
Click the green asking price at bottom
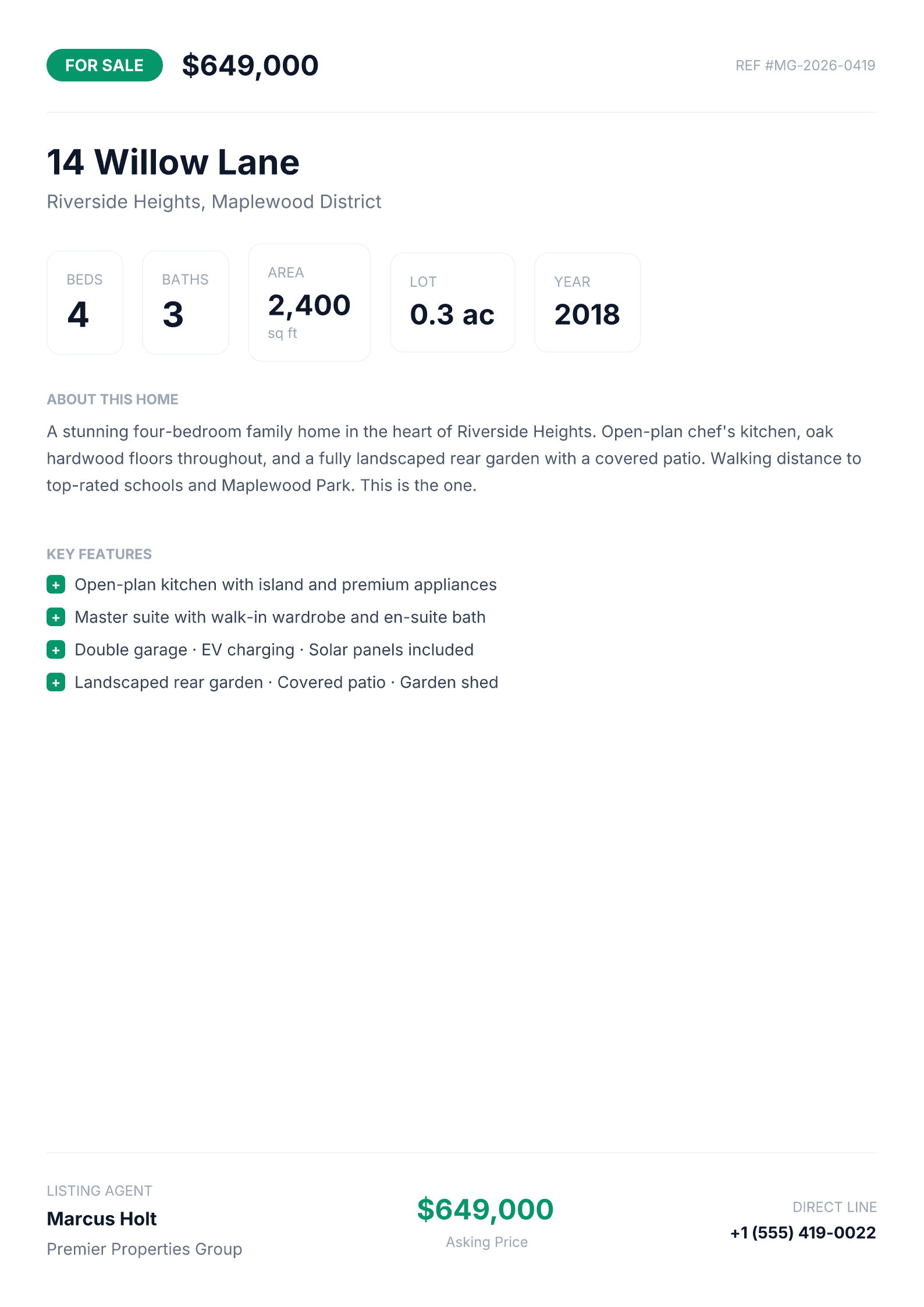tap(485, 1209)
